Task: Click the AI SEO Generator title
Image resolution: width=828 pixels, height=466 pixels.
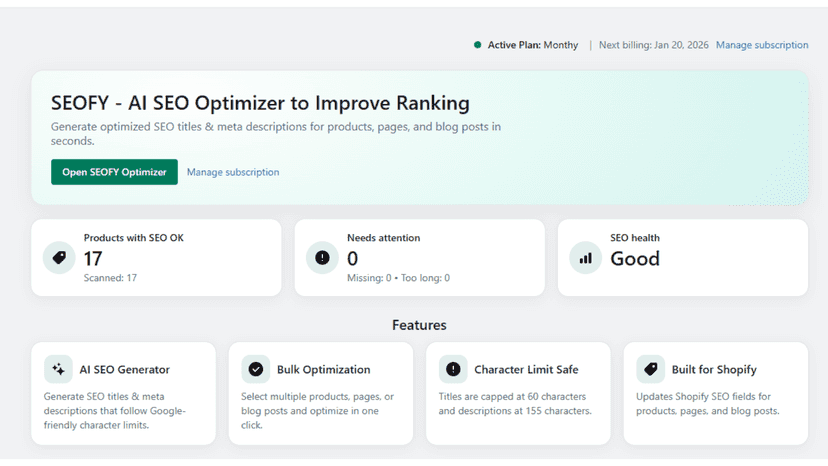Action: pos(125,369)
